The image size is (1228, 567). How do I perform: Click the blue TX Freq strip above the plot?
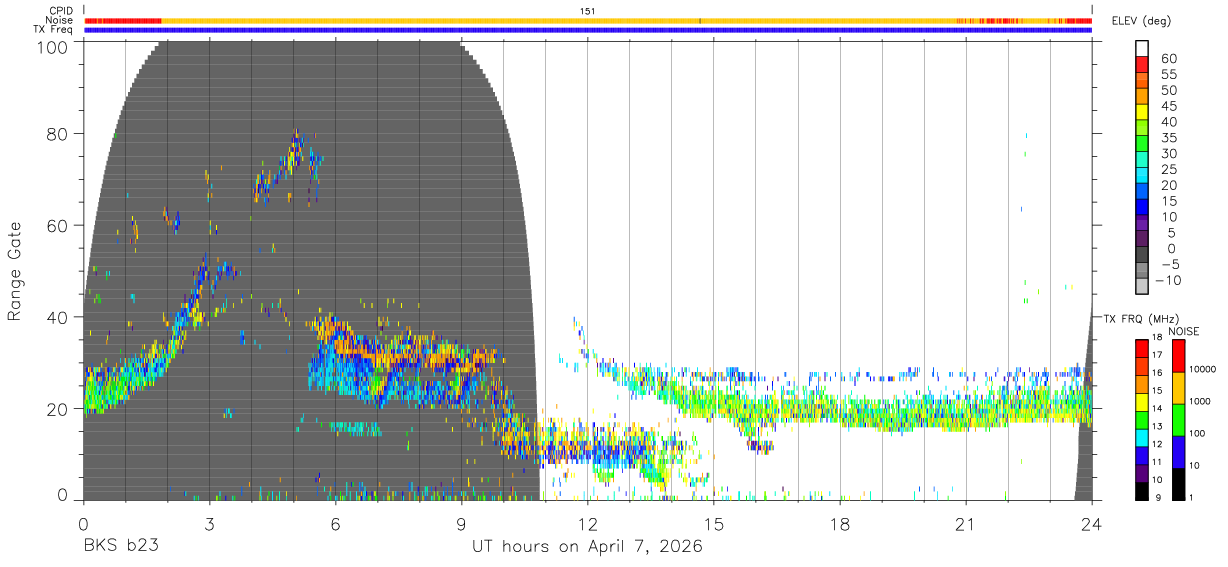588,30
